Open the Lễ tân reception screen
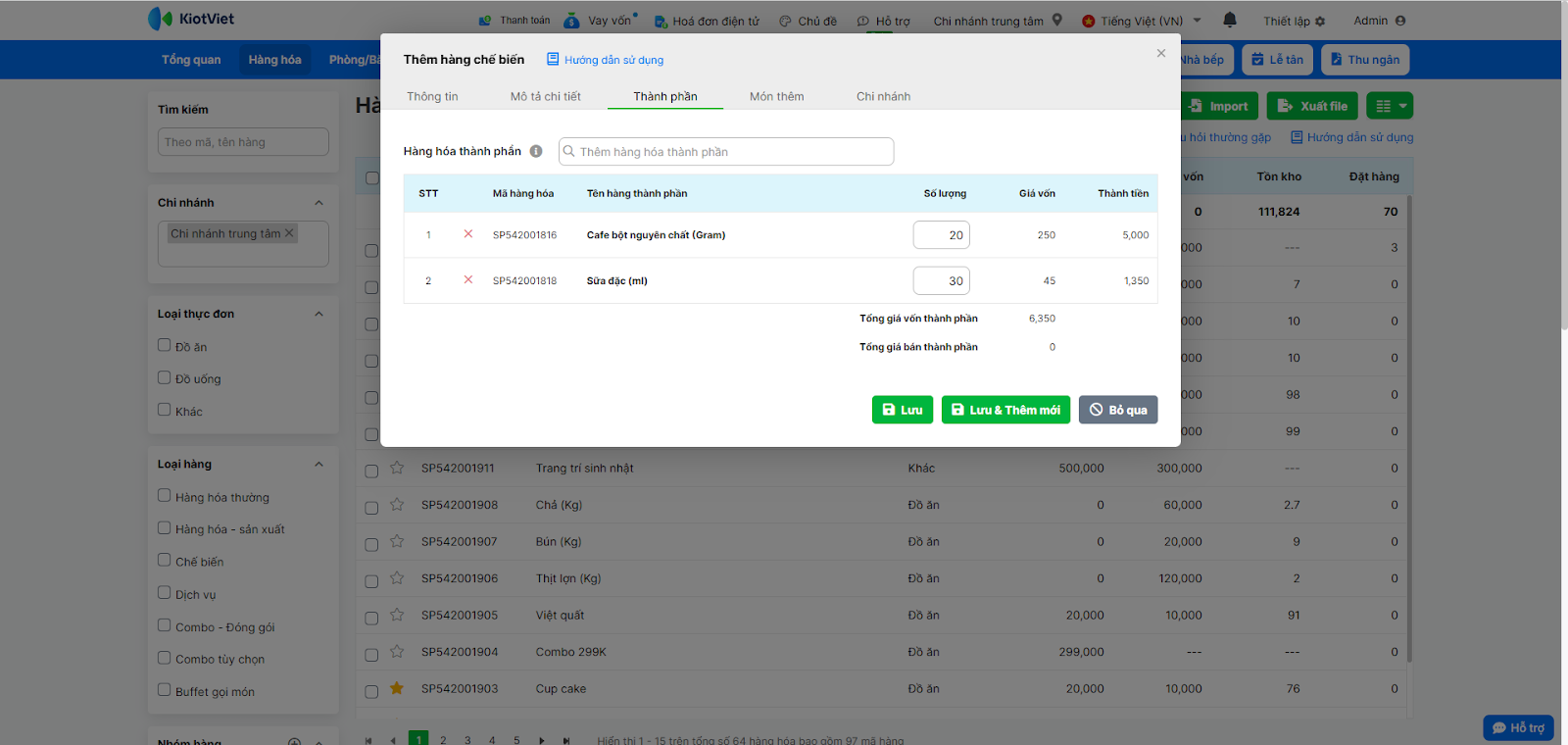The height and width of the screenshot is (745, 1568). pos(1277,60)
